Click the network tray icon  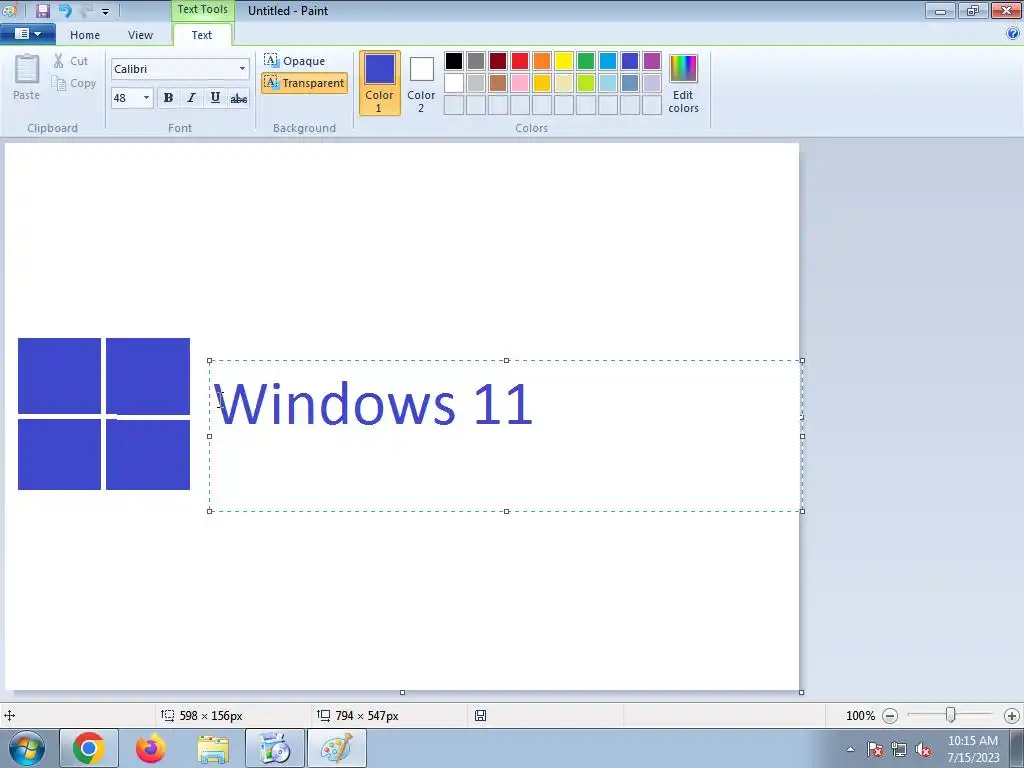[899, 750]
